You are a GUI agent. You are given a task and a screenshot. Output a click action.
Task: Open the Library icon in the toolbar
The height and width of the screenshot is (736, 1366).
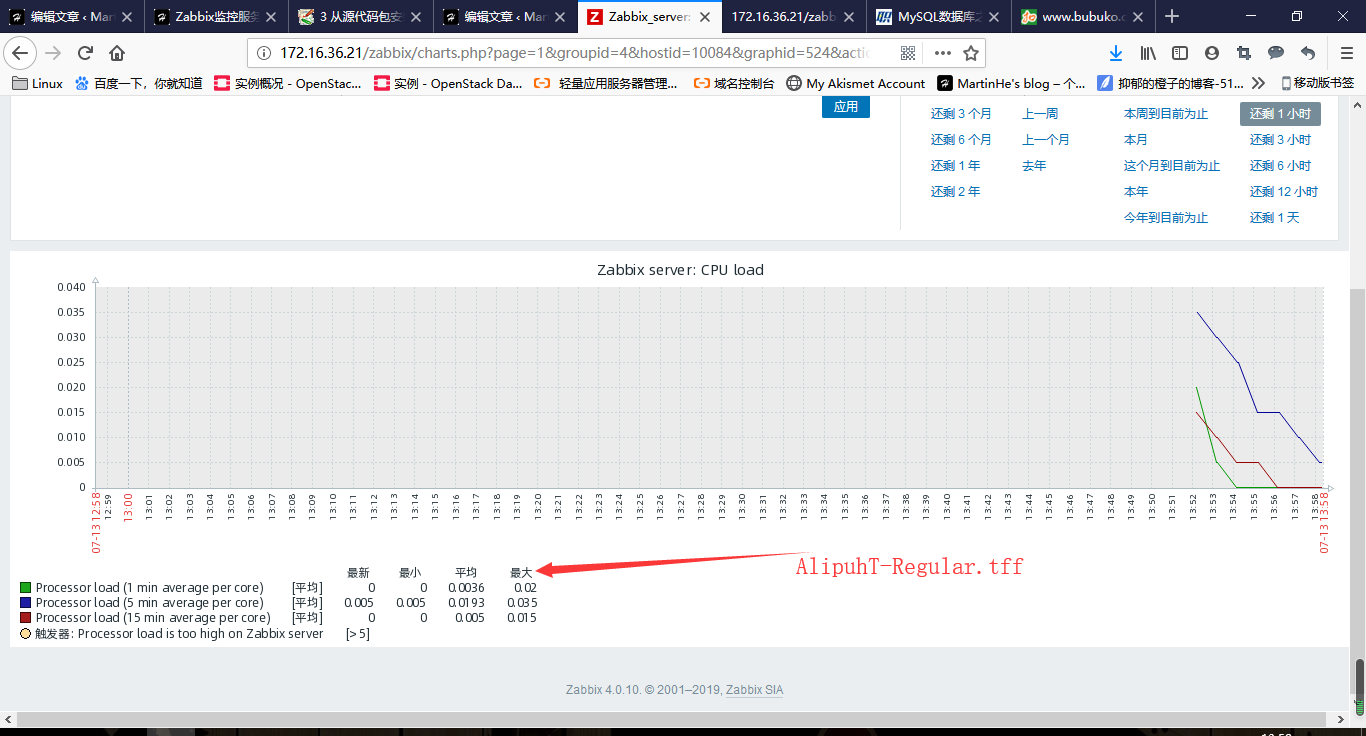coord(1148,53)
